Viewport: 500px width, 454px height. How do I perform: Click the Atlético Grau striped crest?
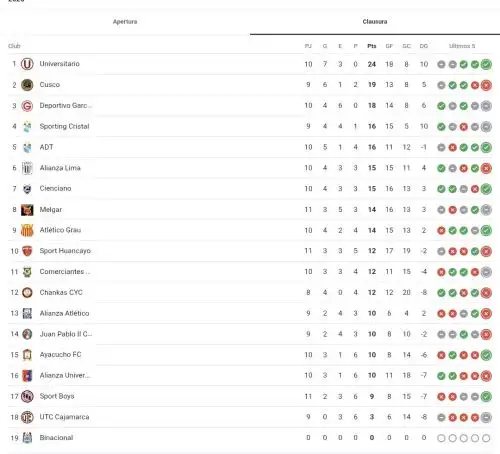tap(27, 230)
